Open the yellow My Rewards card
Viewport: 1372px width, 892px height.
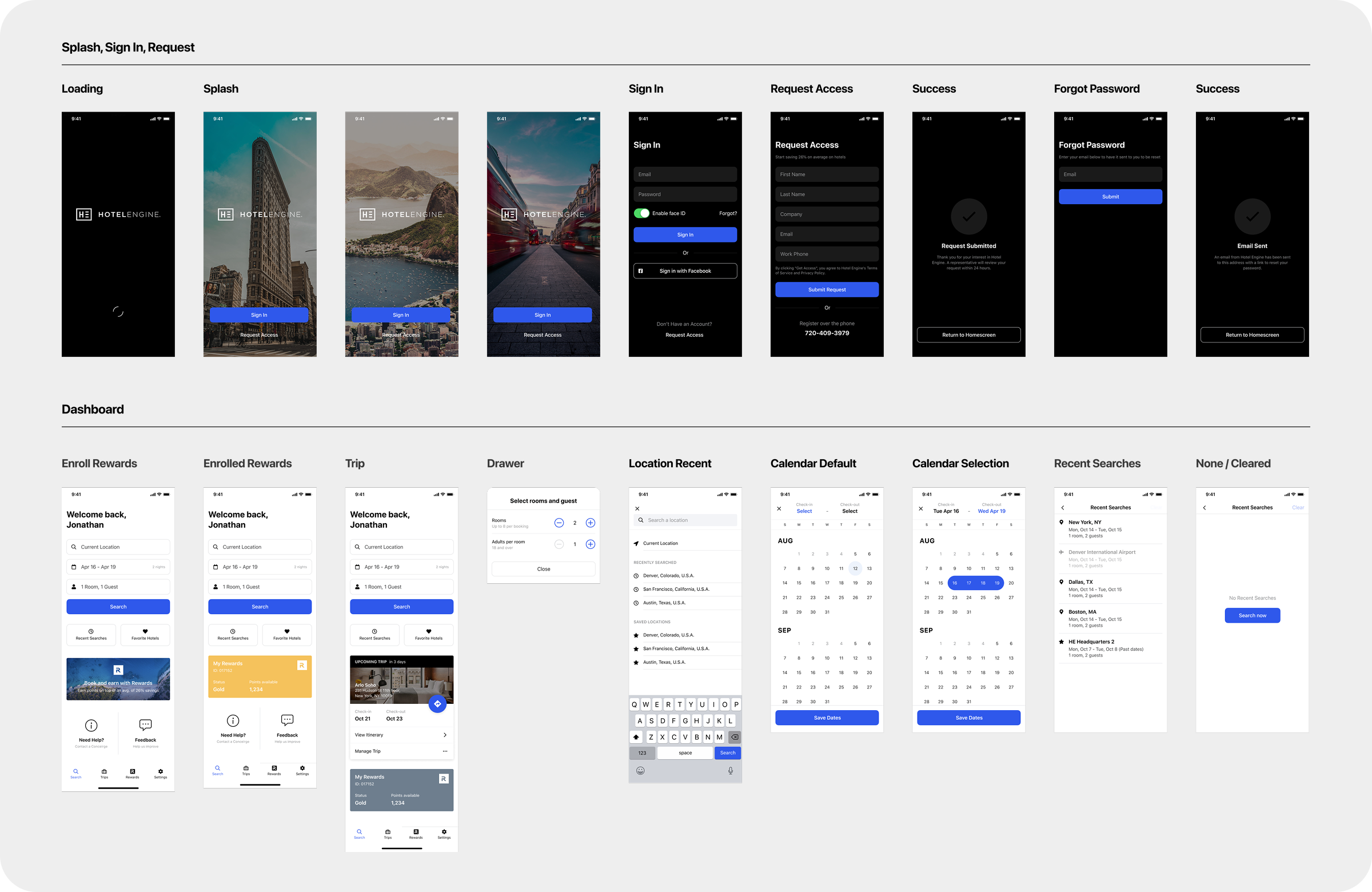coord(260,676)
